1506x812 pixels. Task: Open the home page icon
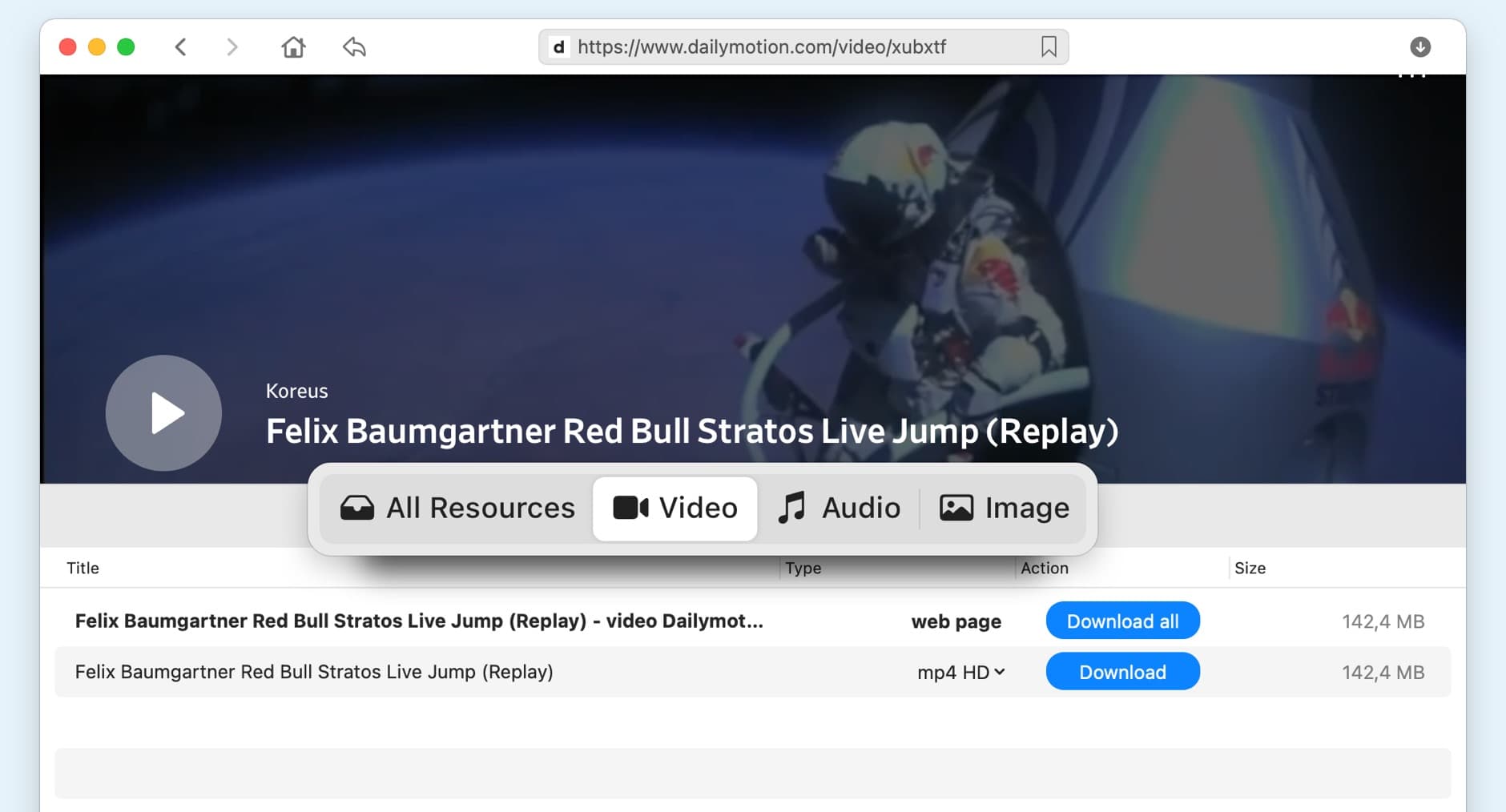click(293, 47)
